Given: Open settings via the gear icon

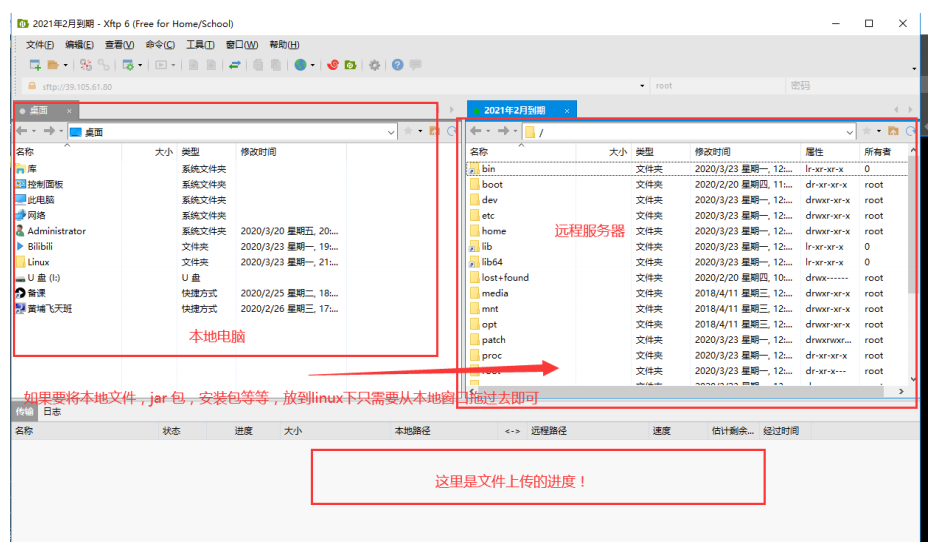Looking at the screenshot, I should pyautogui.click(x=375, y=65).
